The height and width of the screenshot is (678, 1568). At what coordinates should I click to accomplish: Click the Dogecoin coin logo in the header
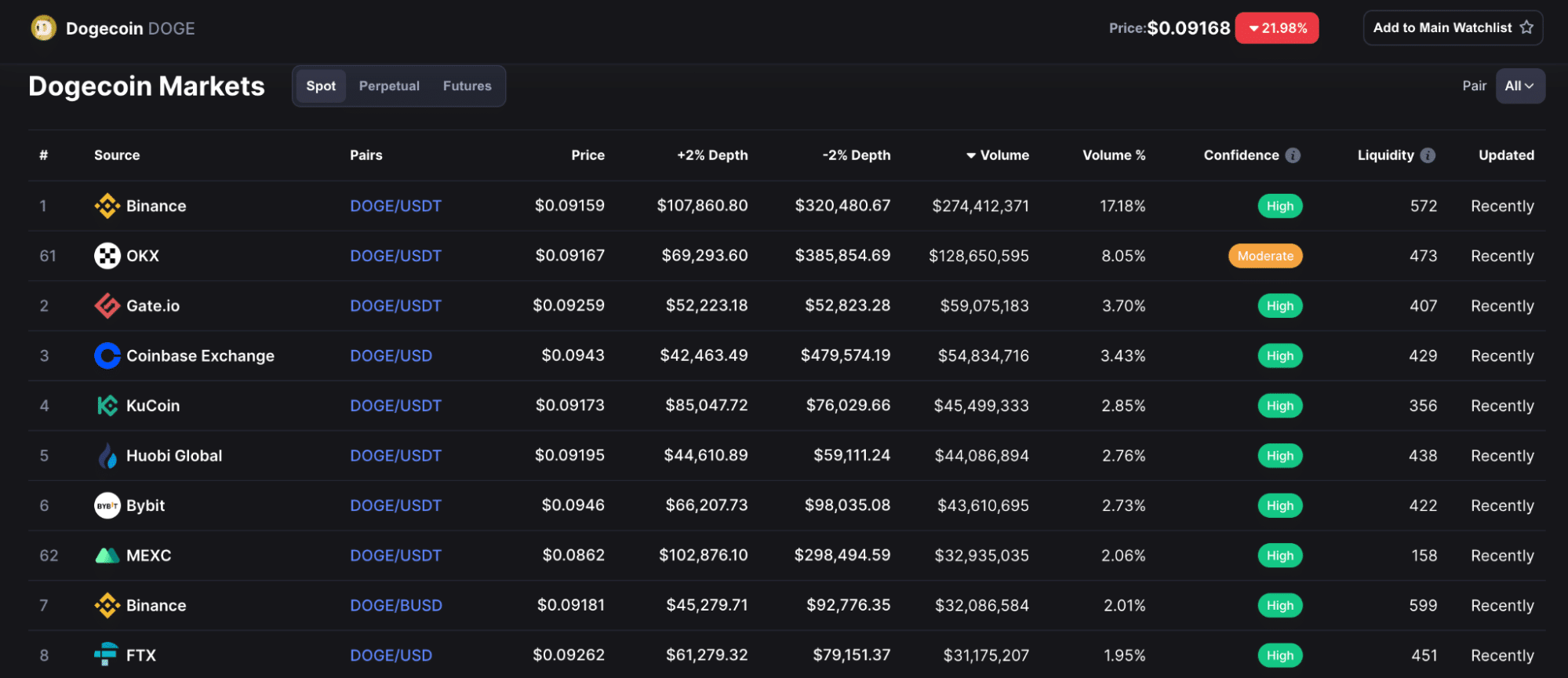coord(44,28)
